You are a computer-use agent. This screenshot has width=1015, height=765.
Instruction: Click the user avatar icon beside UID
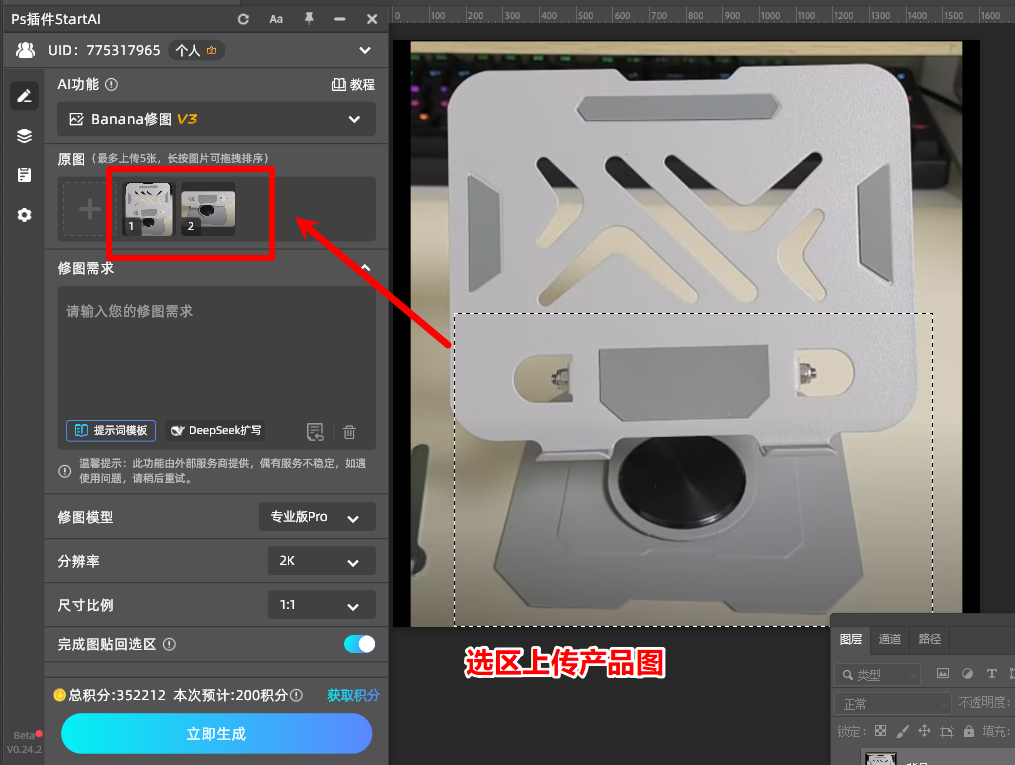point(25,50)
